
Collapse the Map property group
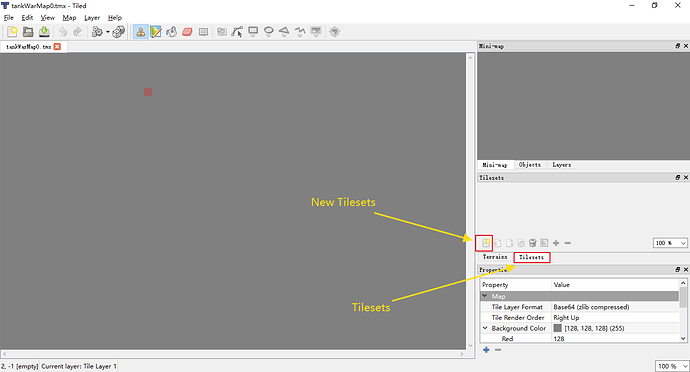pyautogui.click(x=485, y=296)
